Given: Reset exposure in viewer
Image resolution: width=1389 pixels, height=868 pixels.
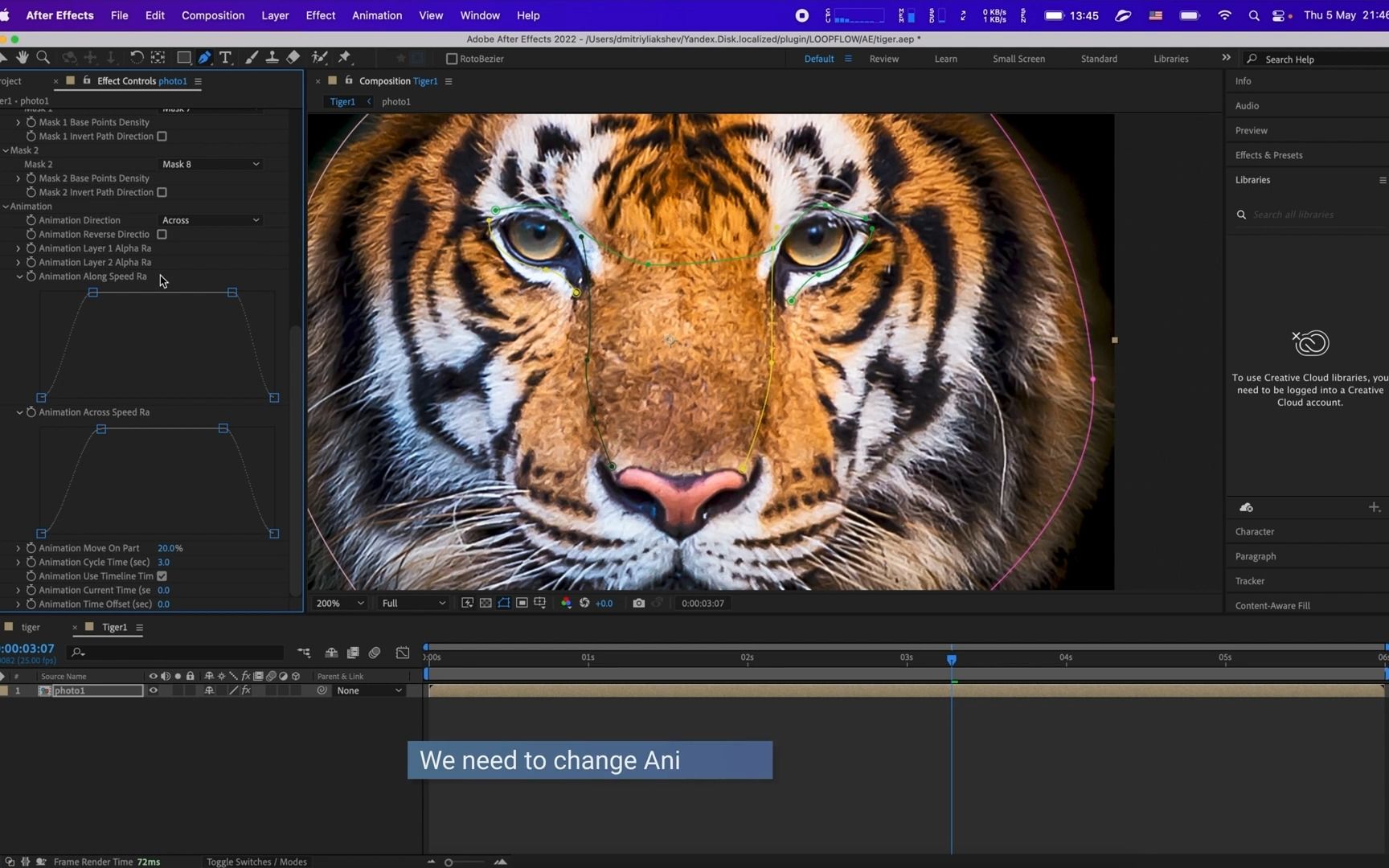Looking at the screenshot, I should (584, 603).
